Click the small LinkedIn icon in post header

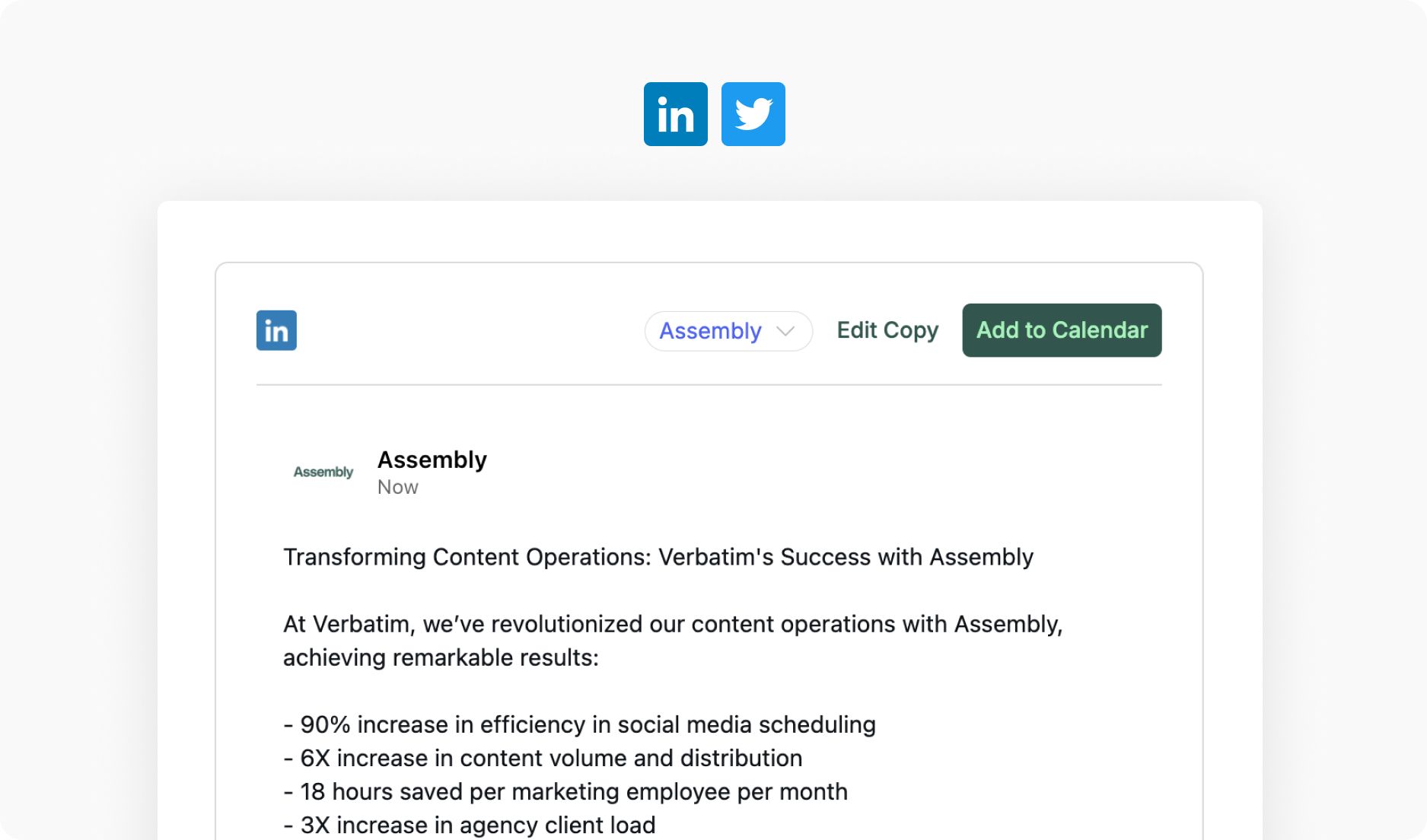pos(276,330)
